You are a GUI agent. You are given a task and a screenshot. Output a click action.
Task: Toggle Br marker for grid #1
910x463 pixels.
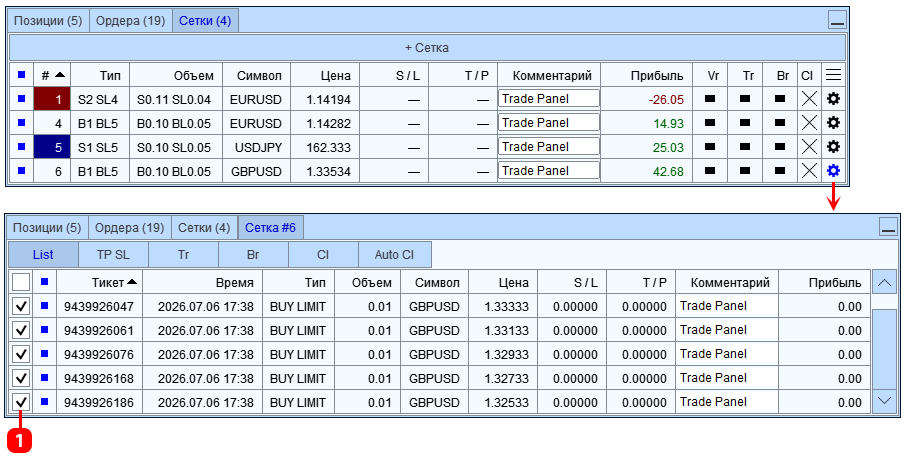pos(780,99)
